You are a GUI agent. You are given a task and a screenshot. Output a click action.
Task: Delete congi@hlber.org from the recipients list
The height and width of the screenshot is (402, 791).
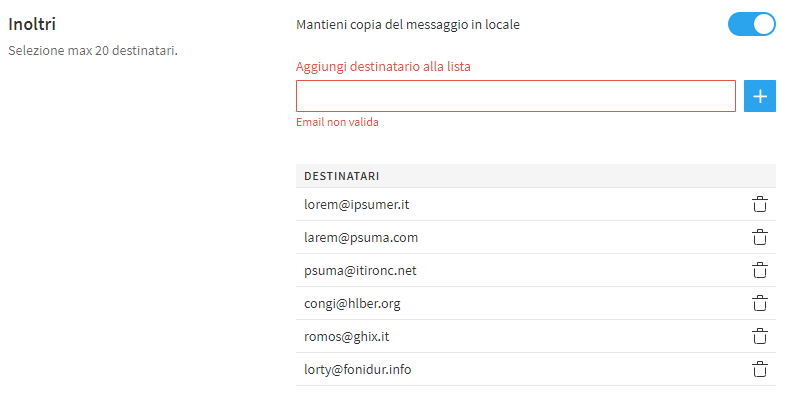click(x=760, y=303)
